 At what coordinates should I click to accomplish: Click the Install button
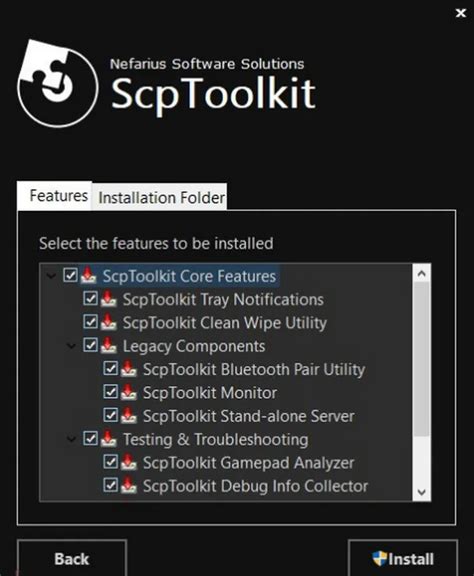point(403,558)
